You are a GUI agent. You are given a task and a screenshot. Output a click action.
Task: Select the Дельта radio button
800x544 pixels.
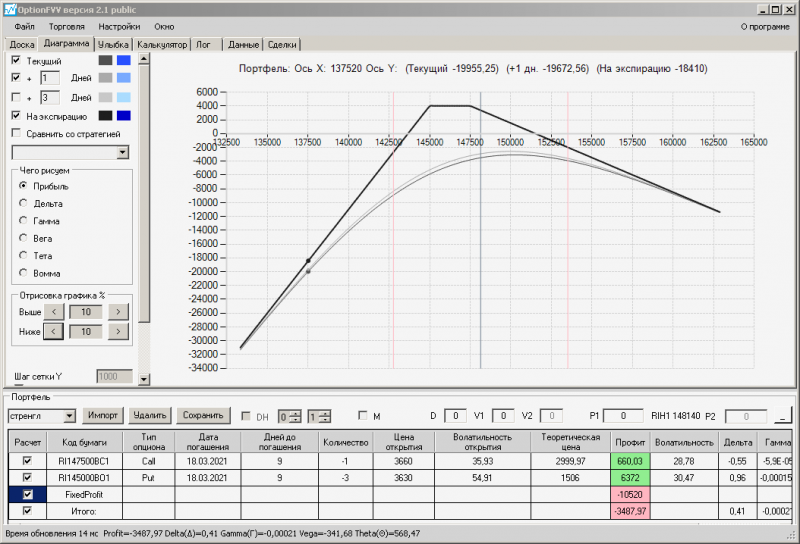(24, 203)
